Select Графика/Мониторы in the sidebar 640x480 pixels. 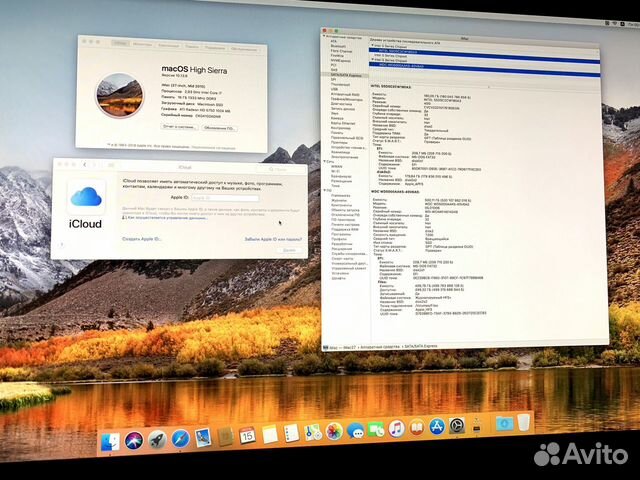point(347,99)
